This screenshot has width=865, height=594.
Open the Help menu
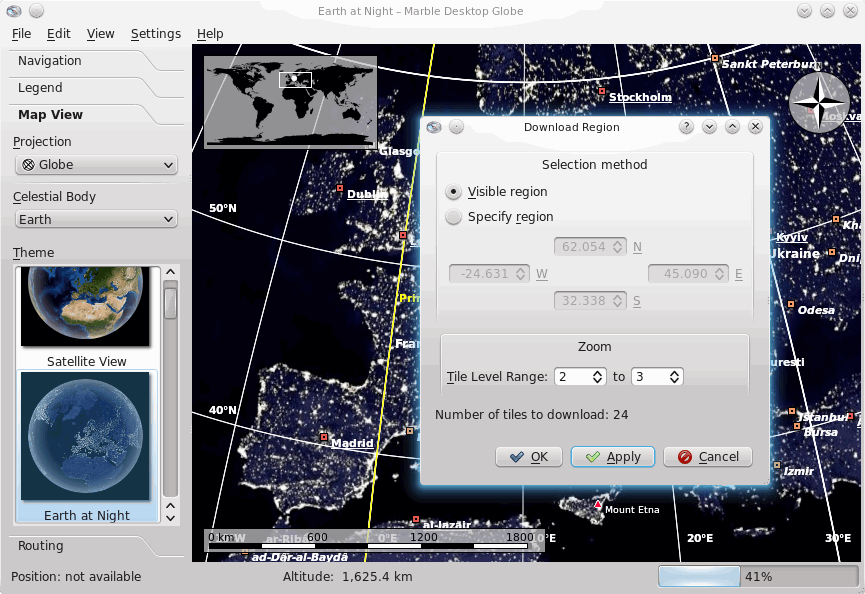tap(210, 34)
